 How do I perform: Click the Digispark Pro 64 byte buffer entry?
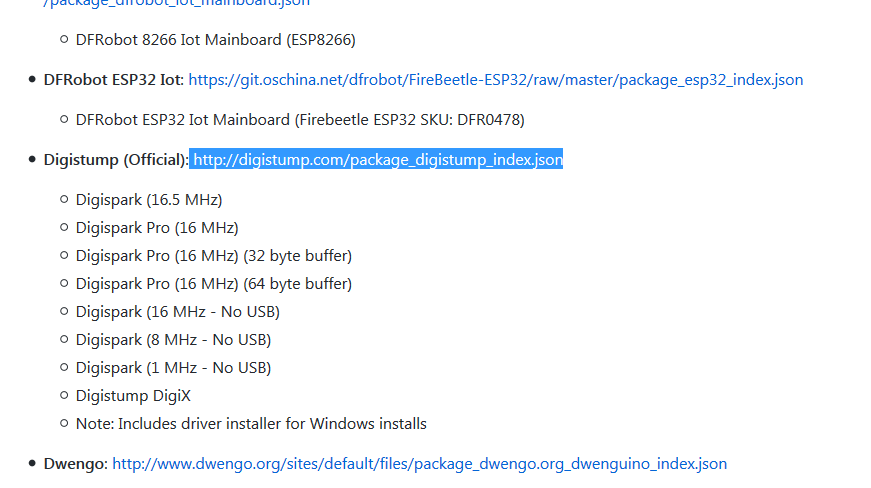214,284
